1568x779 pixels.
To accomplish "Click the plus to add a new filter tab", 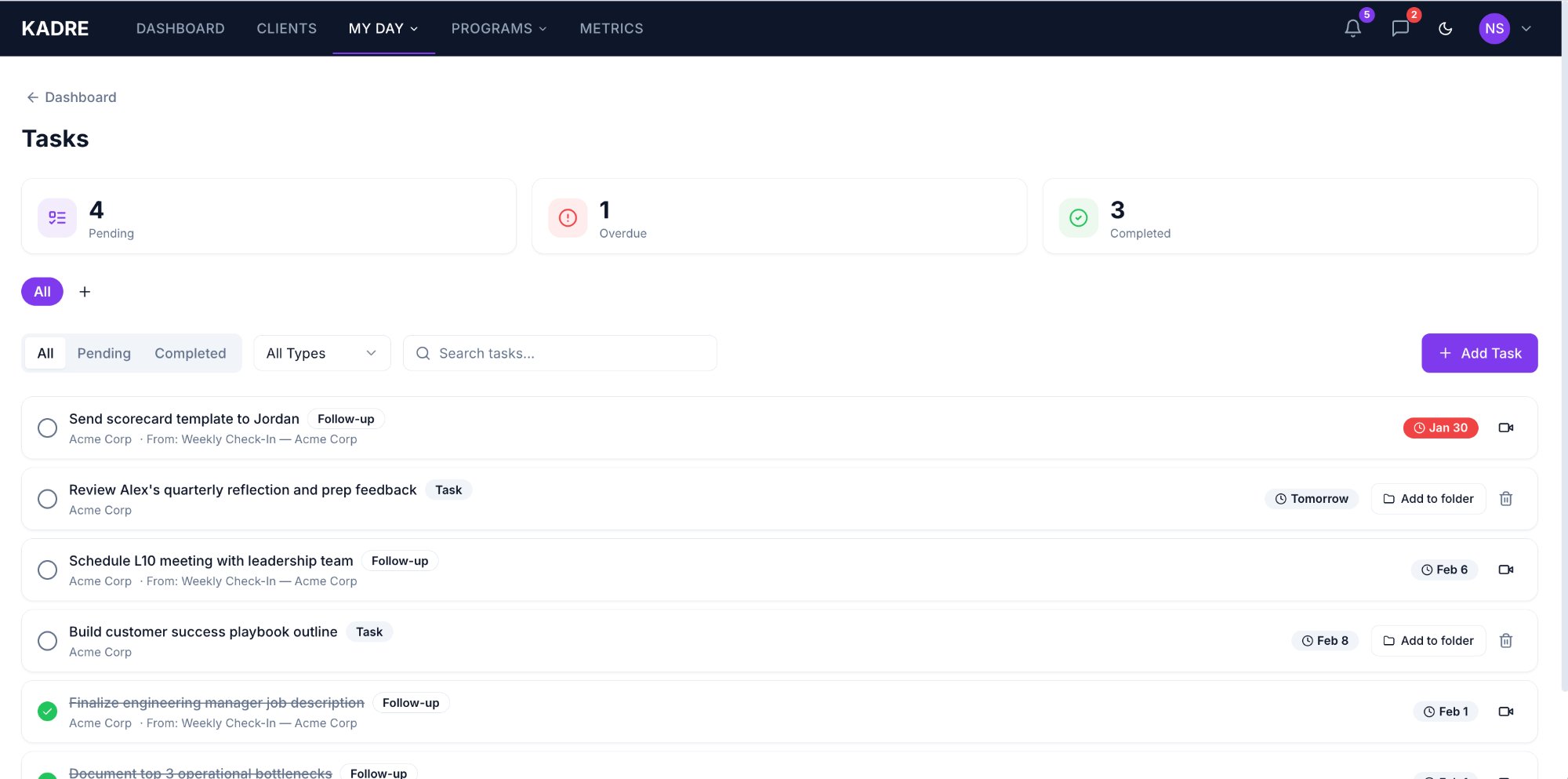I will click(85, 291).
